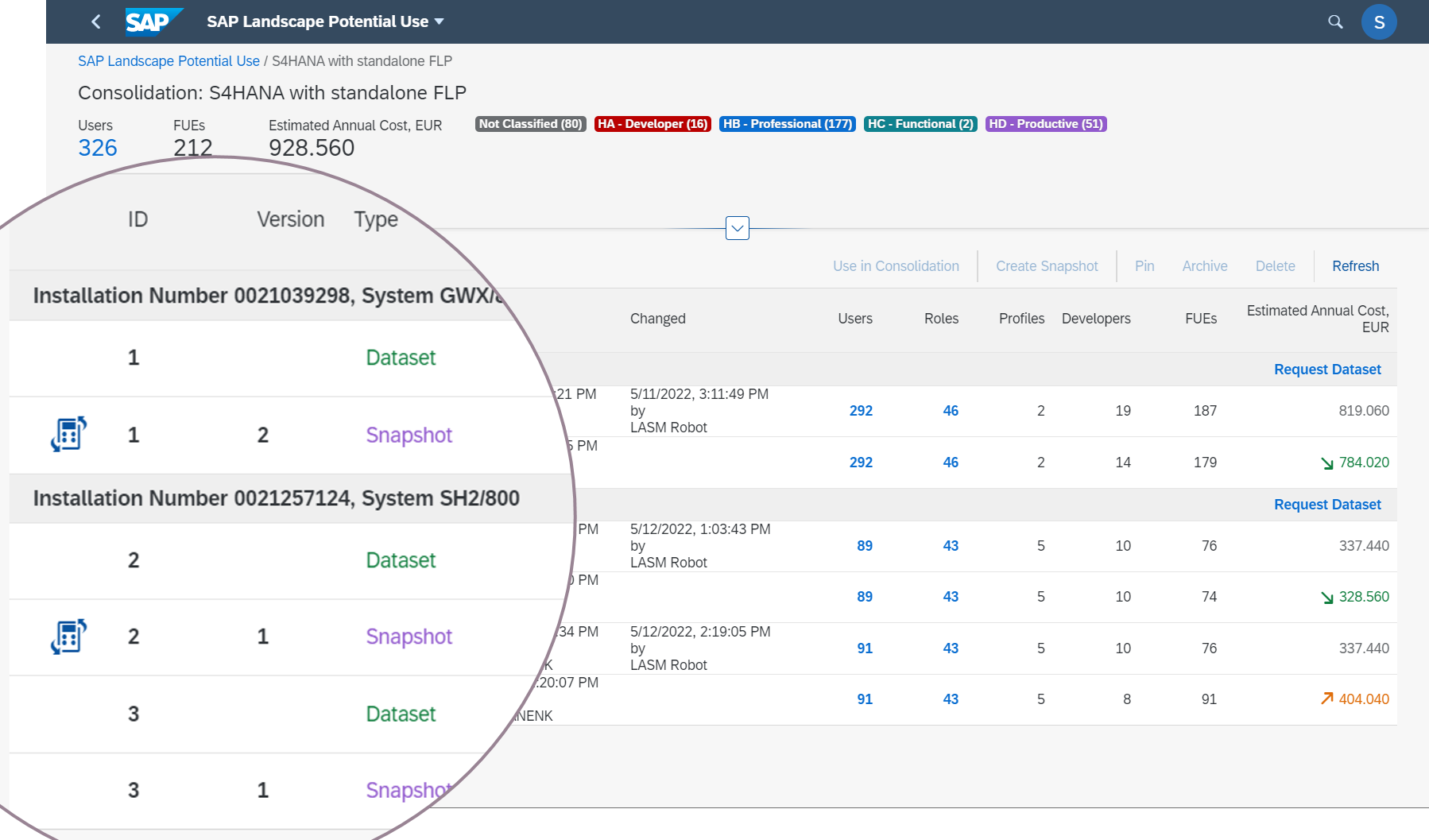Click Create Snapshot in the toolbar
The height and width of the screenshot is (840, 1429).
pos(1047,266)
